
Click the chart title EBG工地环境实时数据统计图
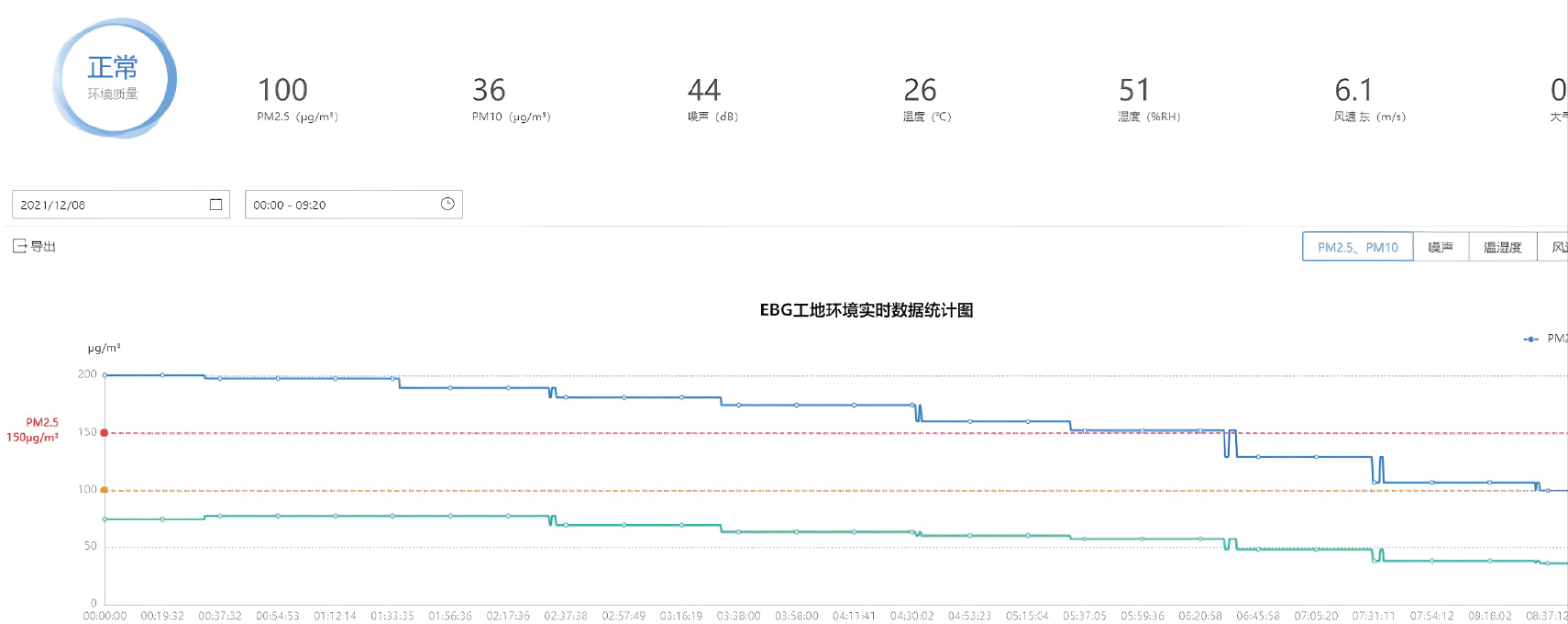tap(867, 310)
